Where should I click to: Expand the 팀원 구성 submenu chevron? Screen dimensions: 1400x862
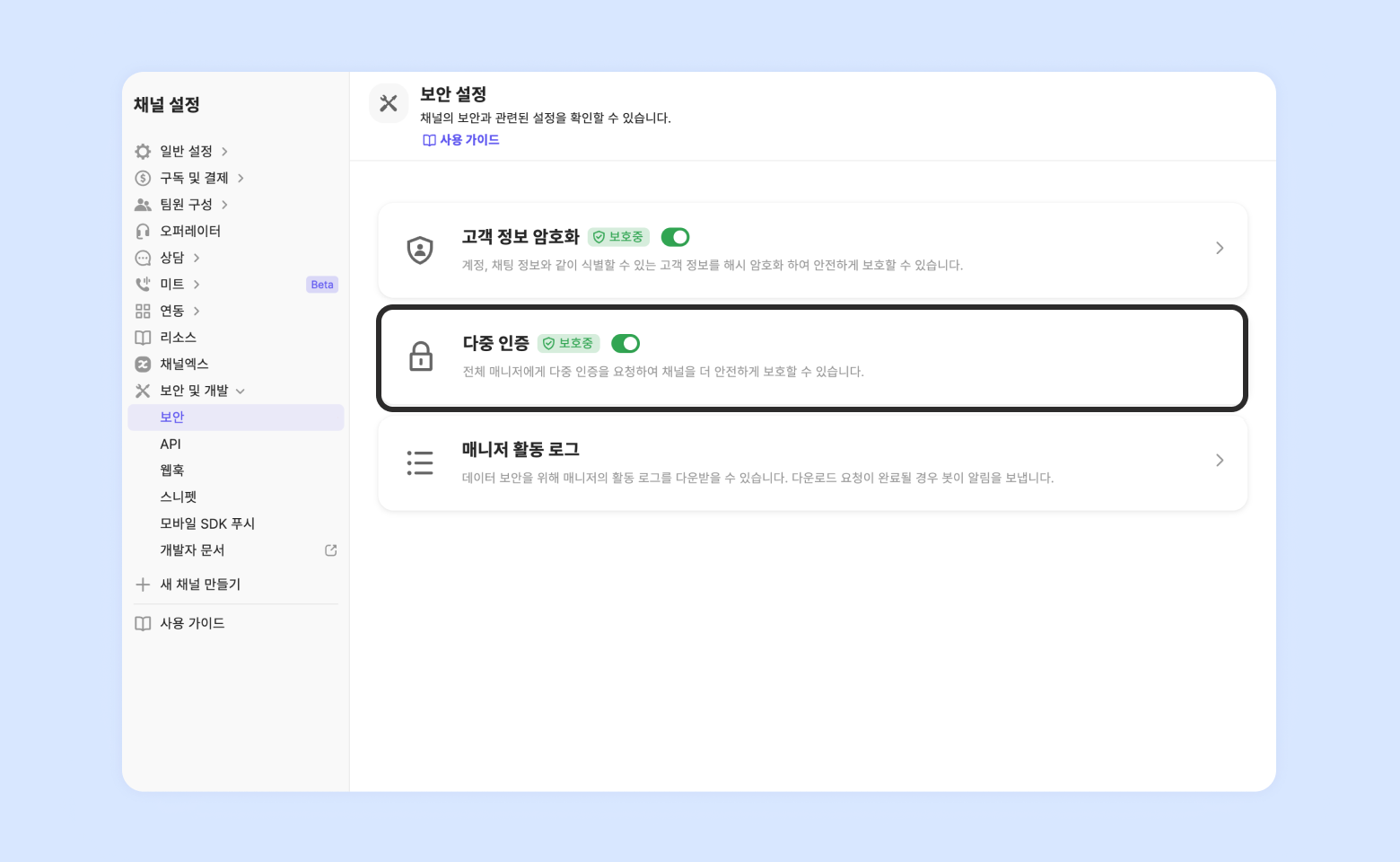pyautogui.click(x=224, y=205)
